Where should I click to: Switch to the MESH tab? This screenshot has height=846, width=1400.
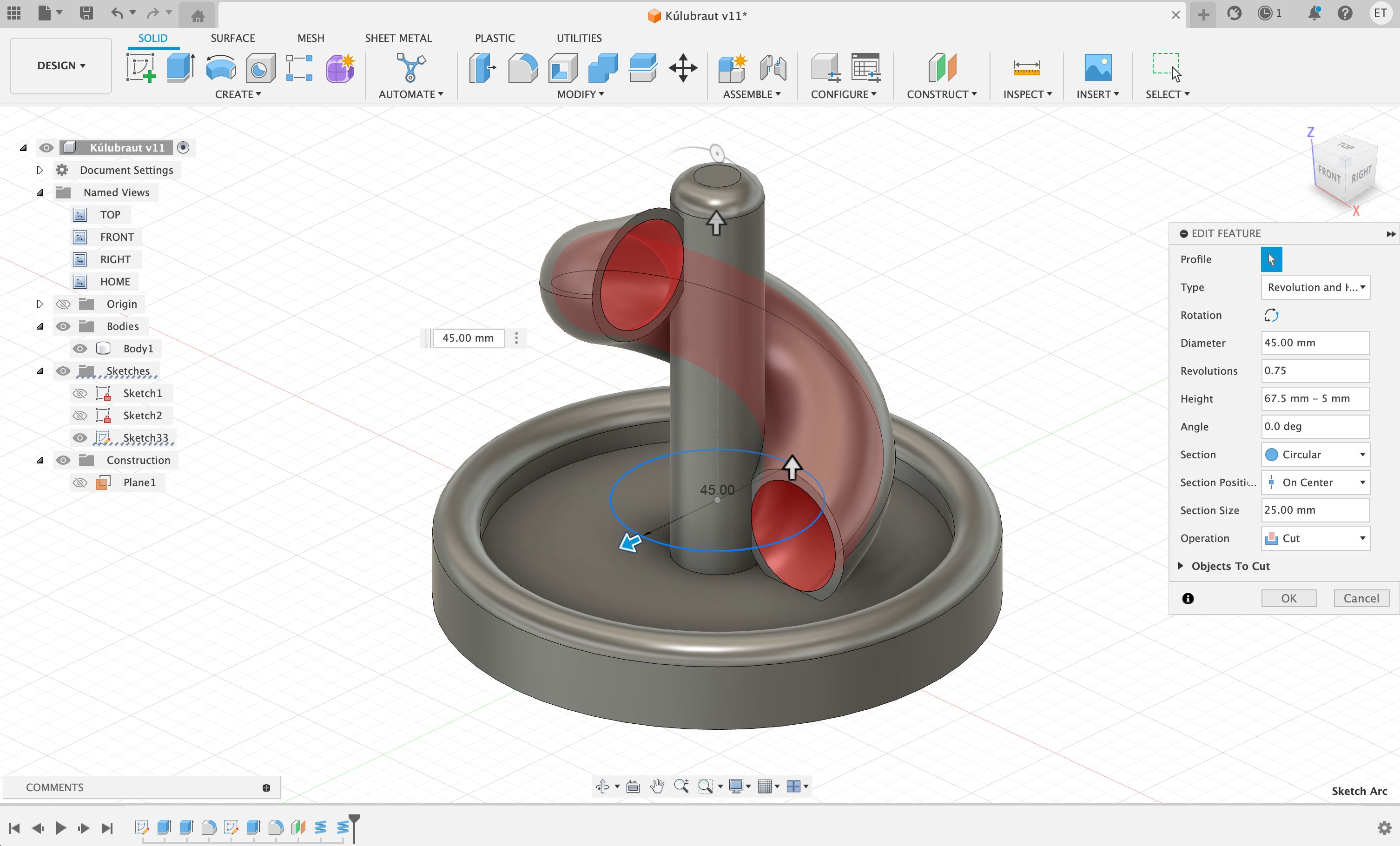coord(311,38)
